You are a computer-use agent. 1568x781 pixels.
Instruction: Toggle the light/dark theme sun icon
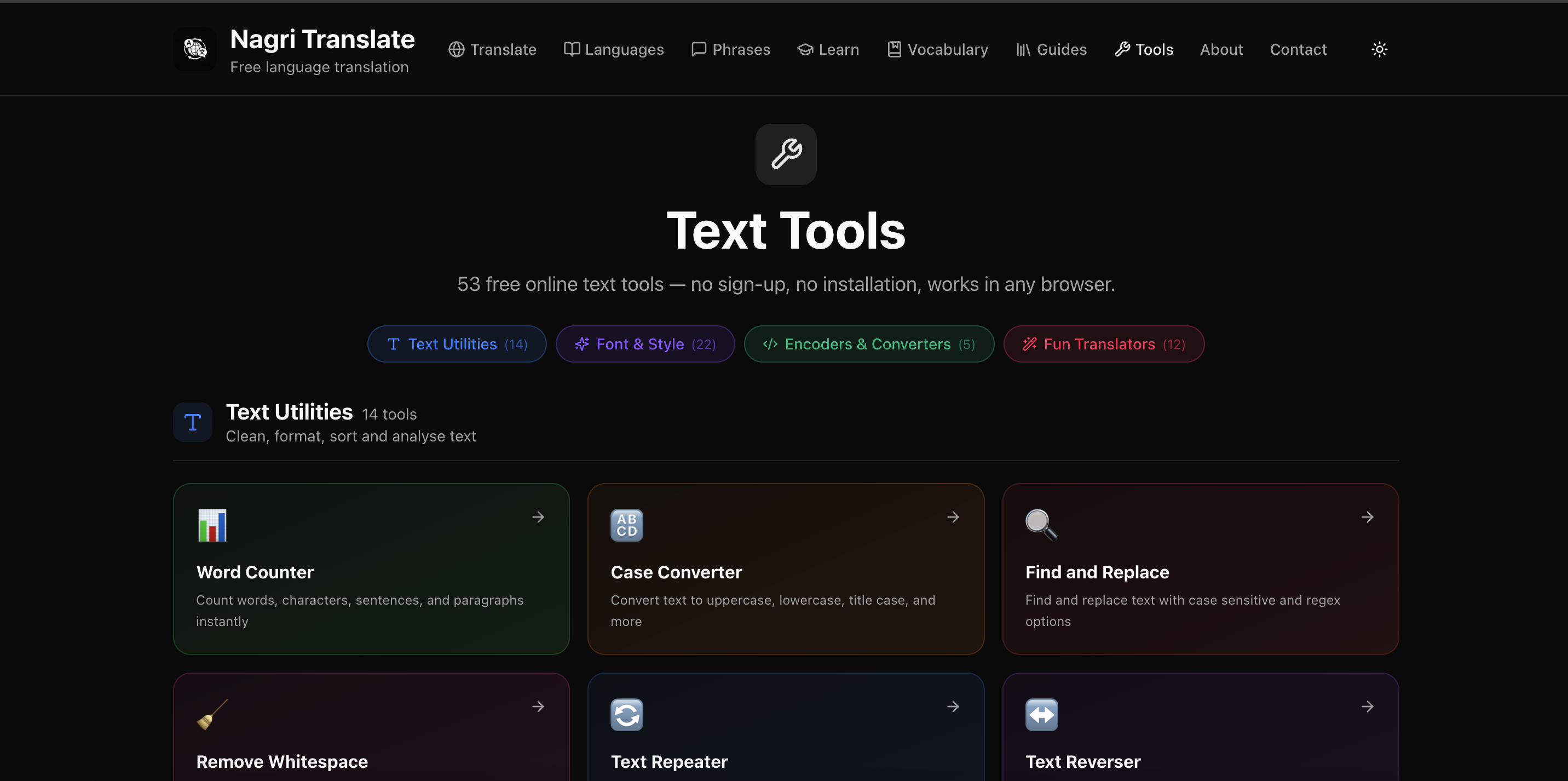point(1379,49)
